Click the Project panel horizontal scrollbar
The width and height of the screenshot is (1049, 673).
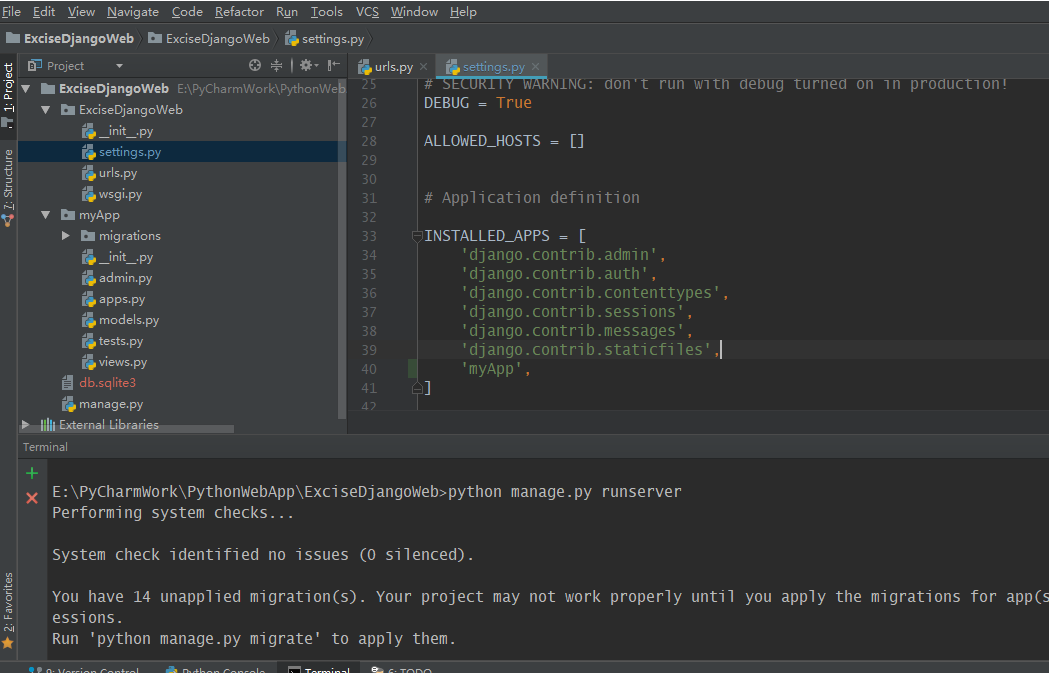[x=127, y=429]
